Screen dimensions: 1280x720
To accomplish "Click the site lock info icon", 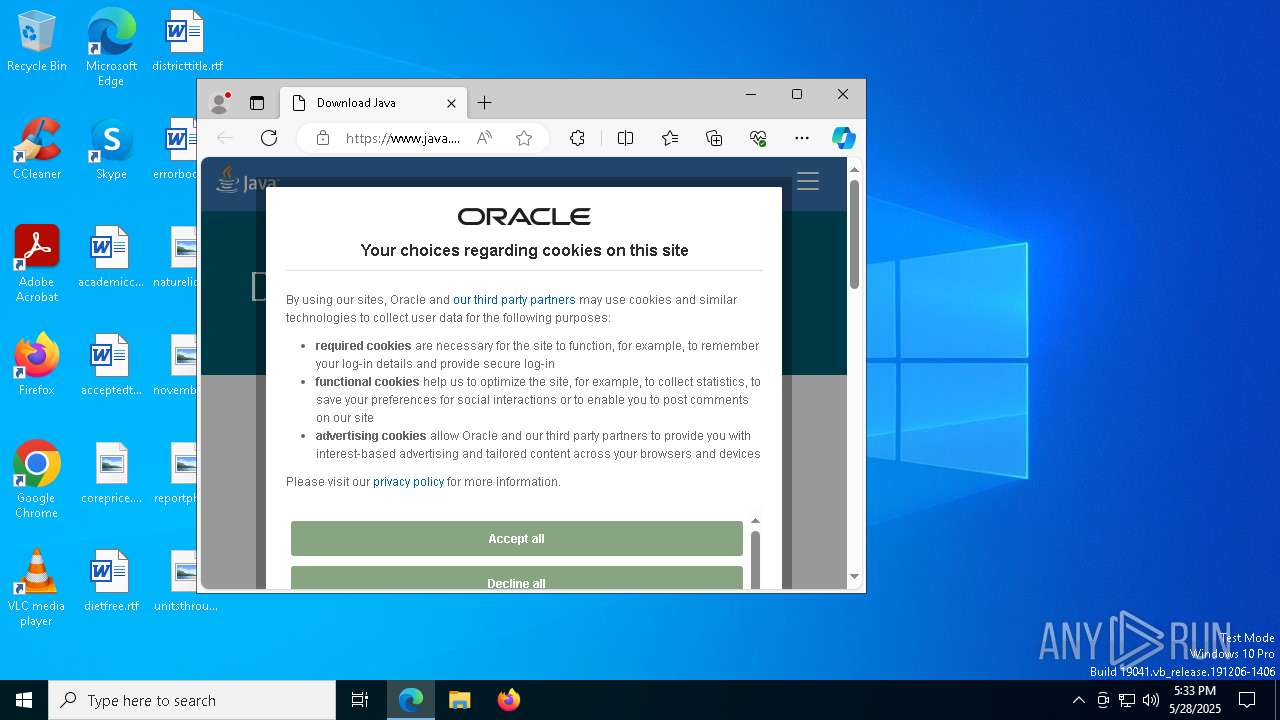I will coord(322,138).
